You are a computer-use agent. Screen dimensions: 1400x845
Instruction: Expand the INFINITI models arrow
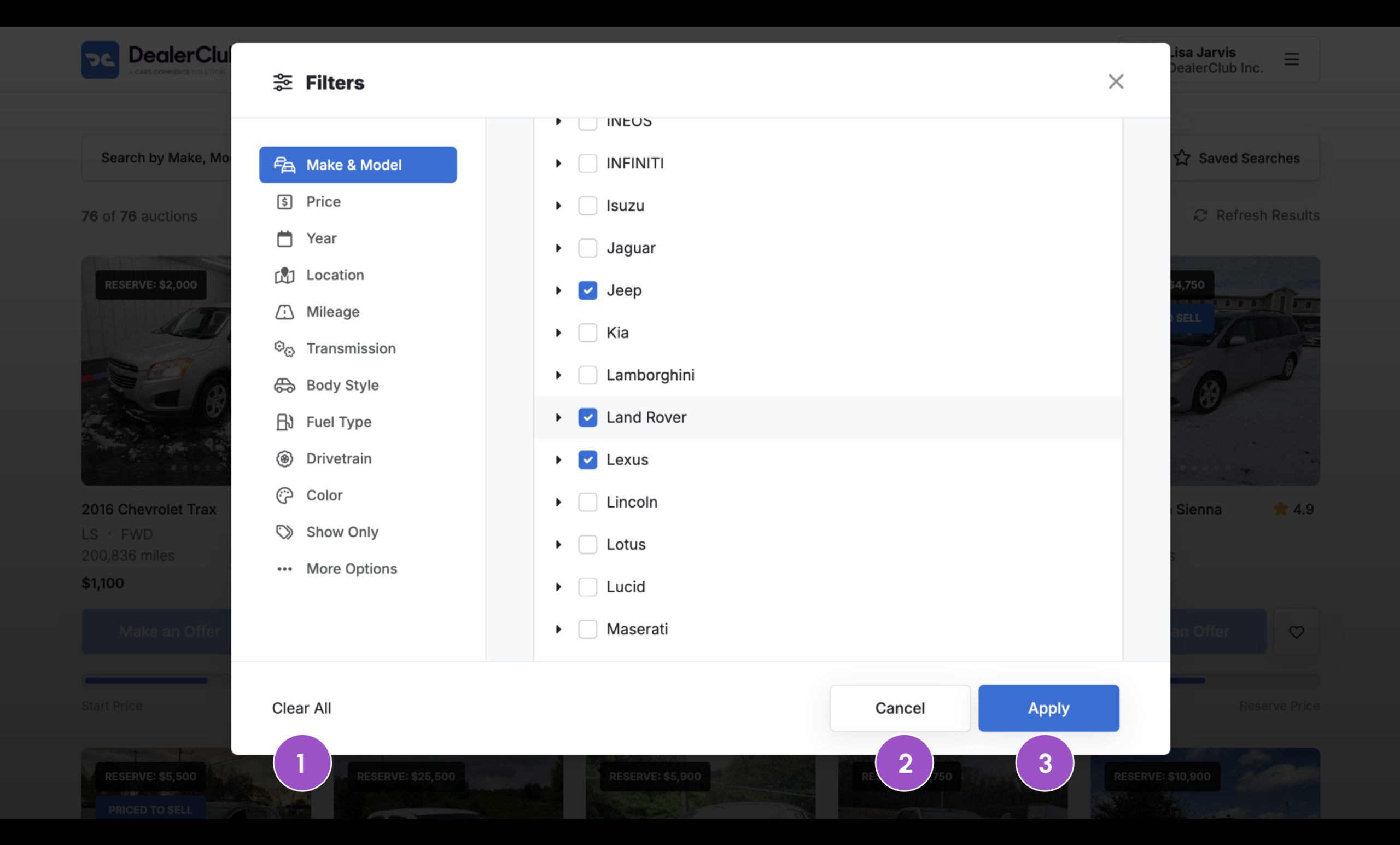coord(558,164)
